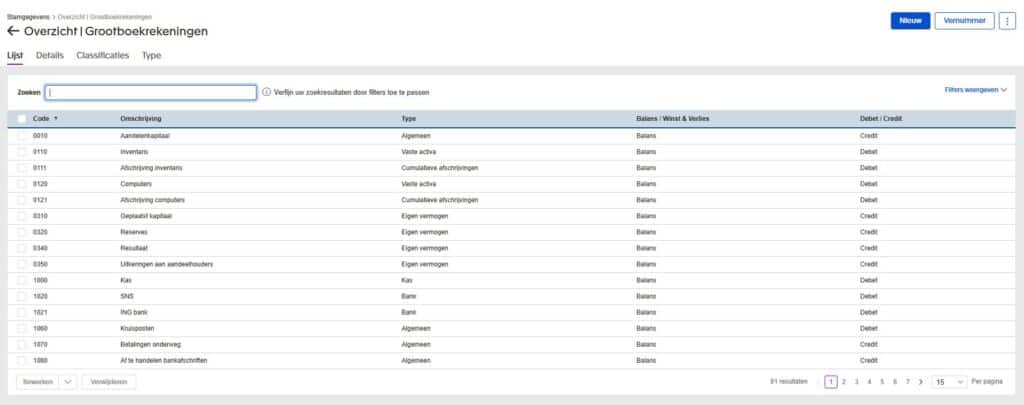Screen dimensions: 1024x405
Task: Click the Code column sort arrow
Action: coord(56,119)
